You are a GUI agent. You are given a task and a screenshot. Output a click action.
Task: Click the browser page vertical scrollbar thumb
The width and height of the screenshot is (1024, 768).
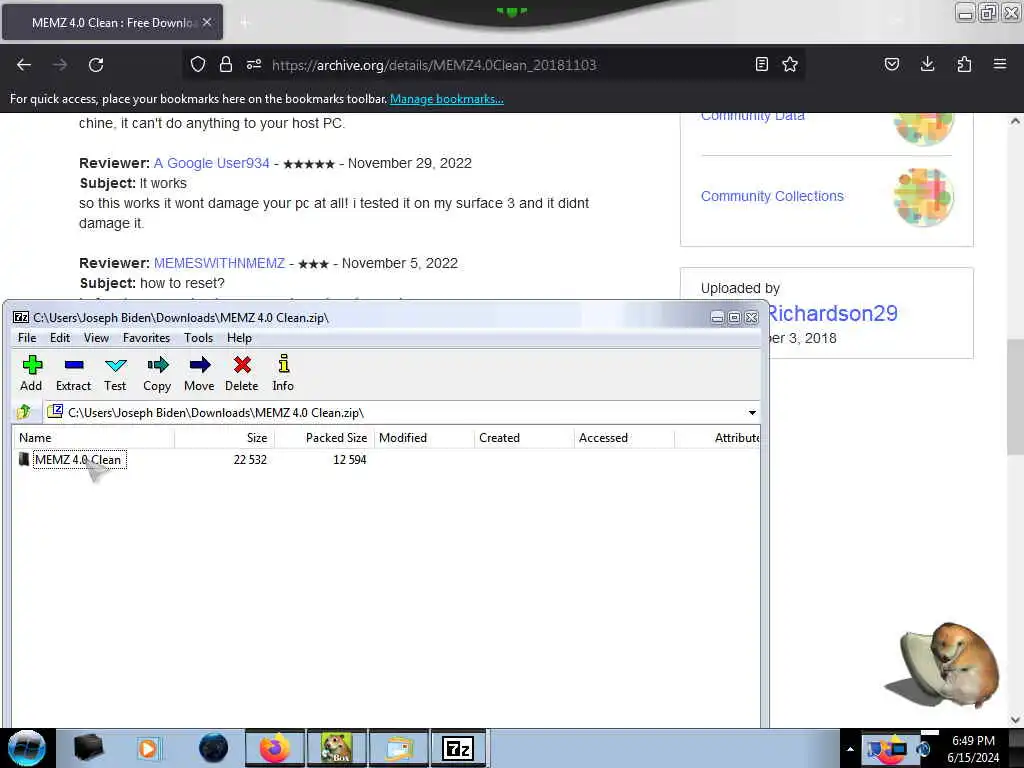(1015, 397)
